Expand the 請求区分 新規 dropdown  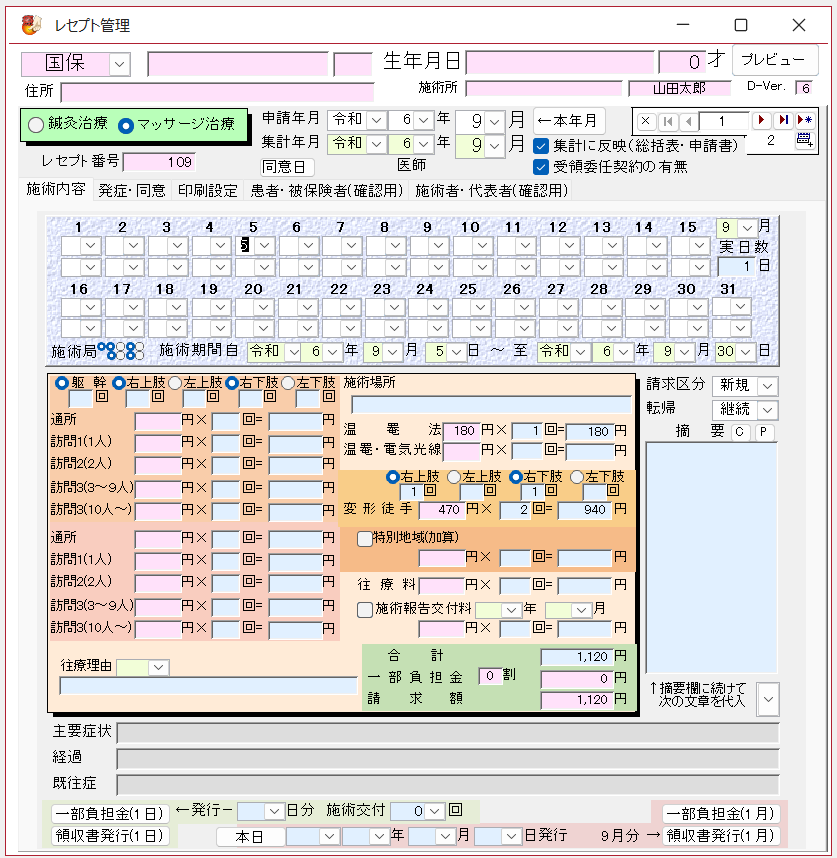pyautogui.click(x=766, y=385)
